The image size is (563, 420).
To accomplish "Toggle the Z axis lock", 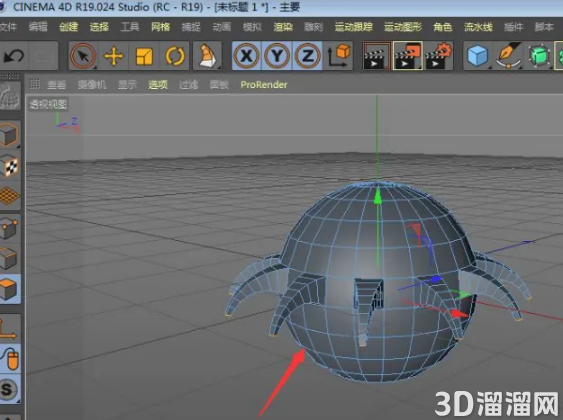I will click(307, 56).
